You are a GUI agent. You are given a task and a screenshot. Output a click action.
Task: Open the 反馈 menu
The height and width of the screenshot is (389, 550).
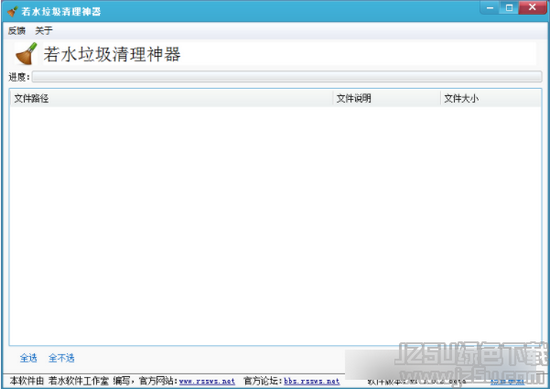16,31
